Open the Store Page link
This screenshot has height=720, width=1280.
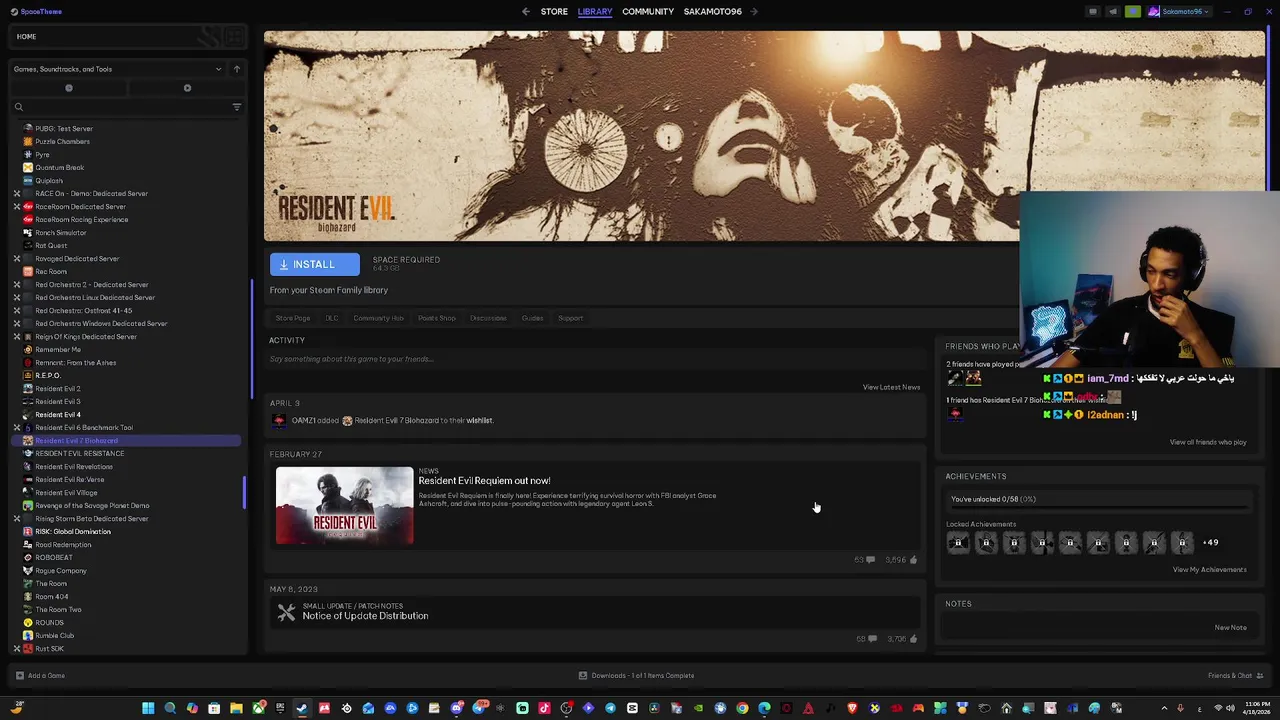[293, 318]
